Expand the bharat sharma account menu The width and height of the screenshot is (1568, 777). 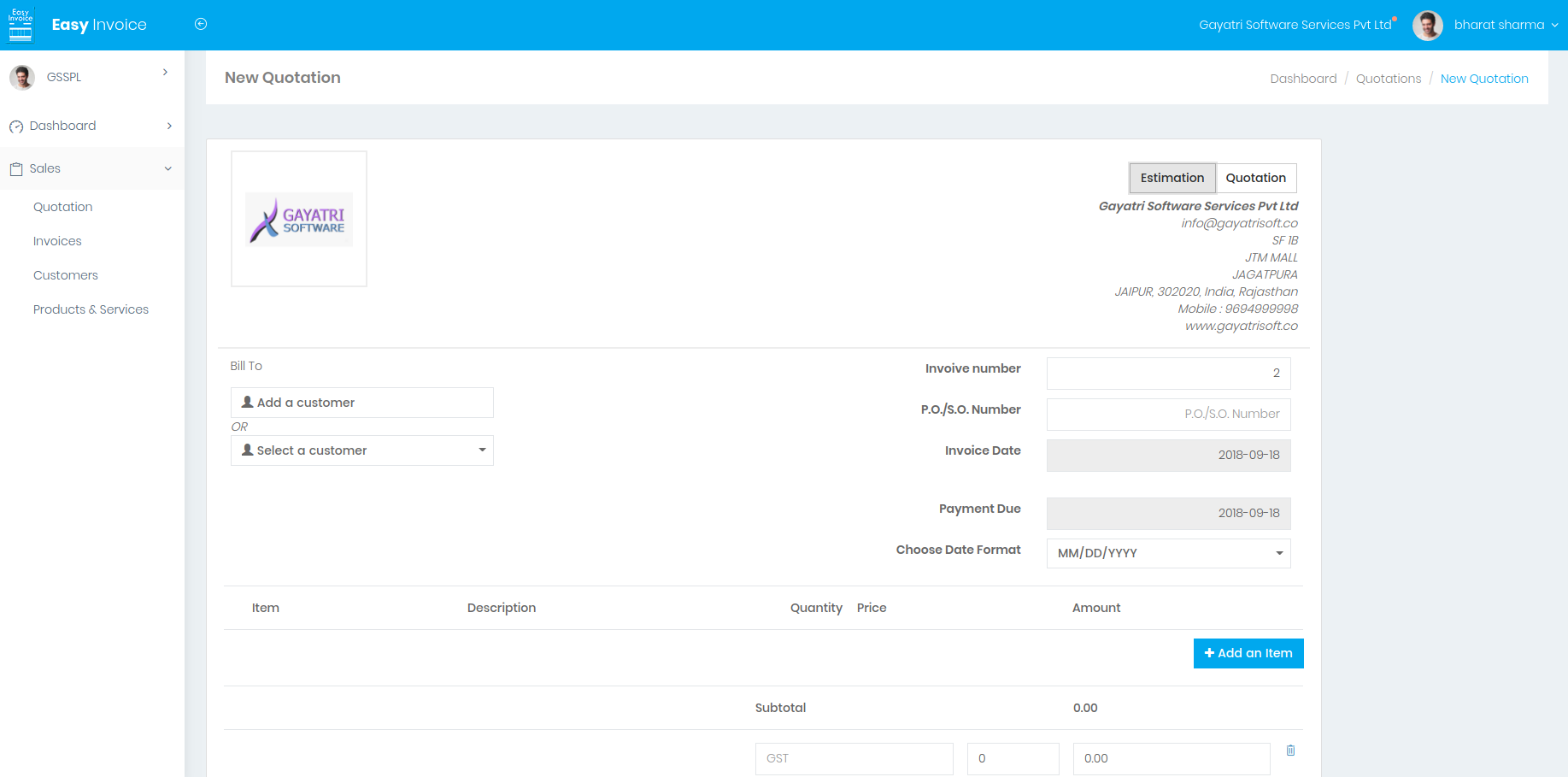[1557, 25]
